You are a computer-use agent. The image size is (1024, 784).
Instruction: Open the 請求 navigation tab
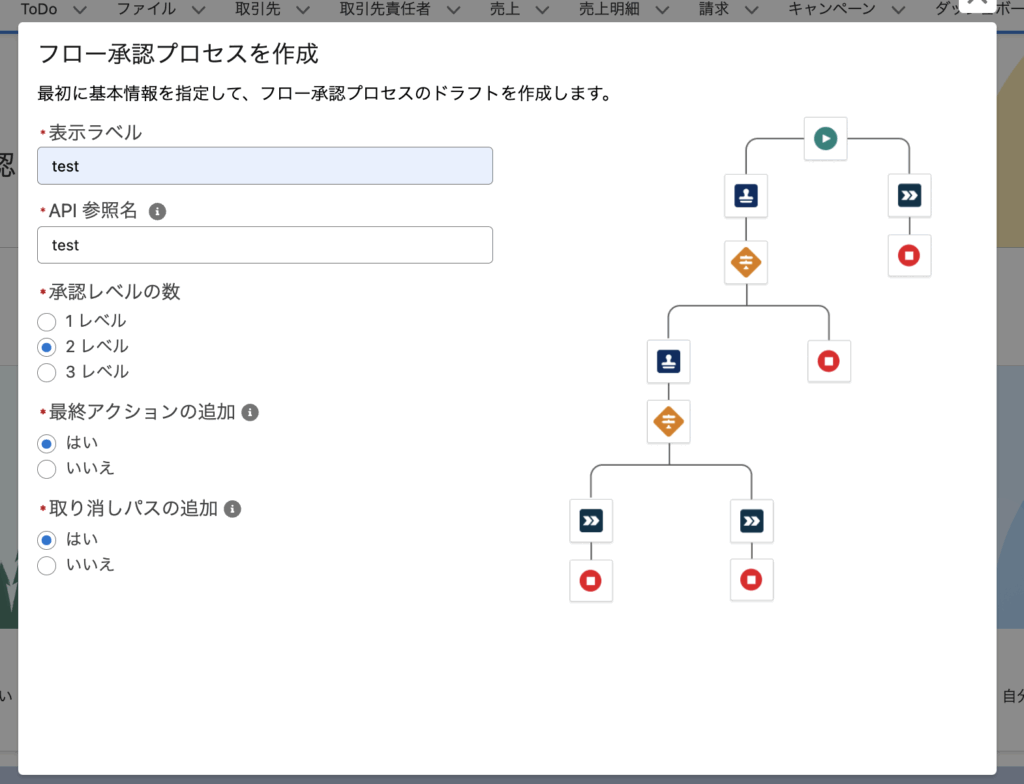[x=714, y=9]
